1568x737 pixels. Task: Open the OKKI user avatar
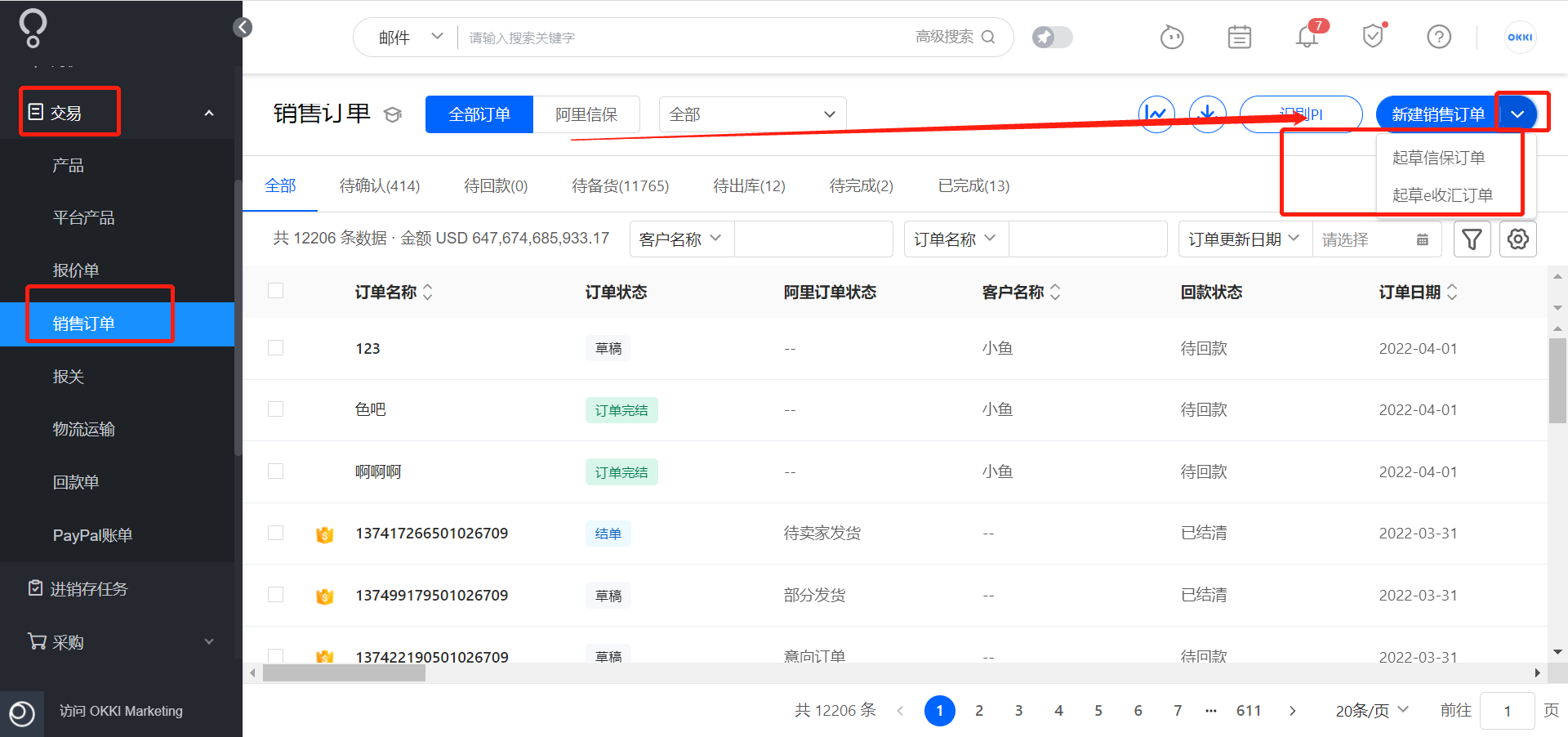point(1520,37)
